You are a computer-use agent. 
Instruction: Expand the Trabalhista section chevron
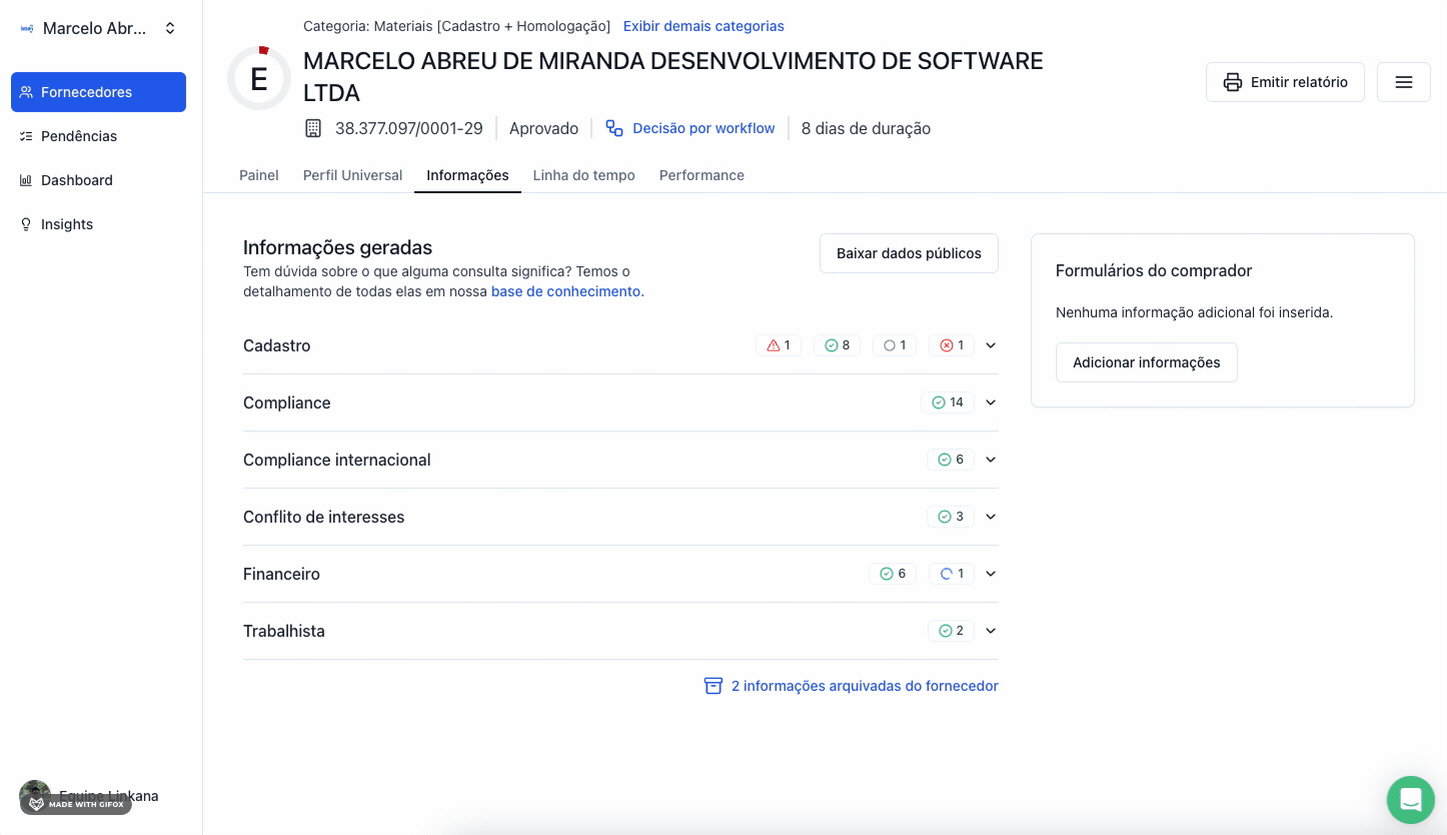point(991,630)
